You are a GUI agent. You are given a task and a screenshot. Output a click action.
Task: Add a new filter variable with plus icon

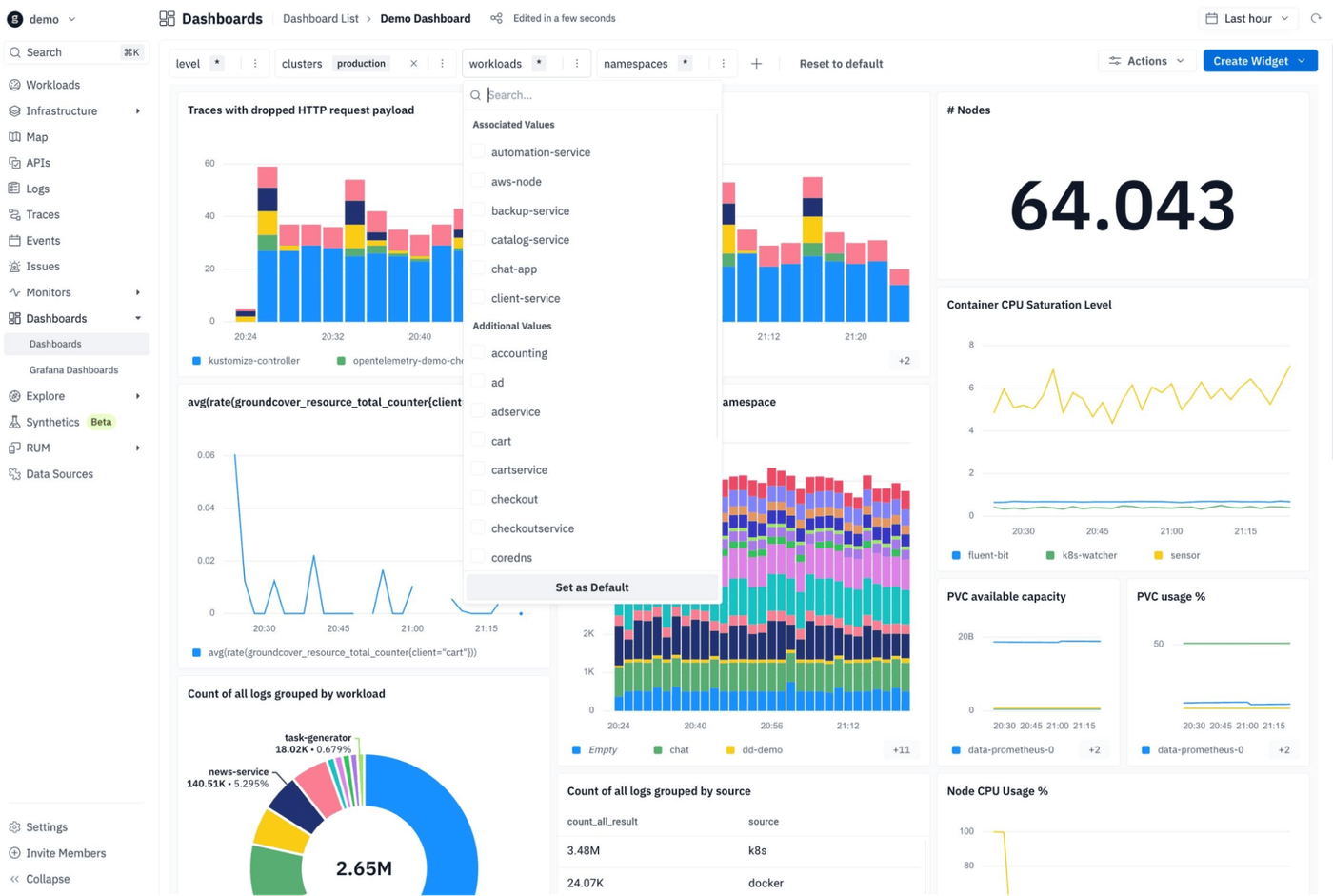click(x=756, y=64)
